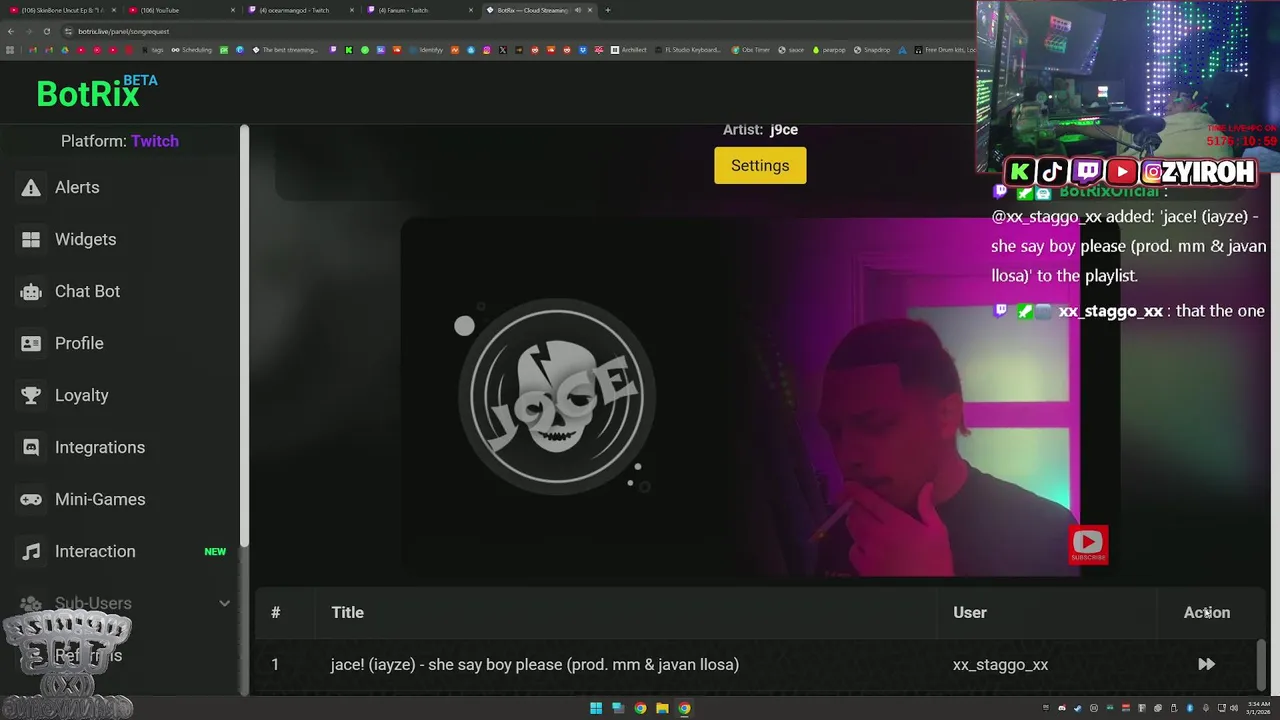Open the tags bookmark
The width and height of the screenshot is (1280, 720).
152,50
